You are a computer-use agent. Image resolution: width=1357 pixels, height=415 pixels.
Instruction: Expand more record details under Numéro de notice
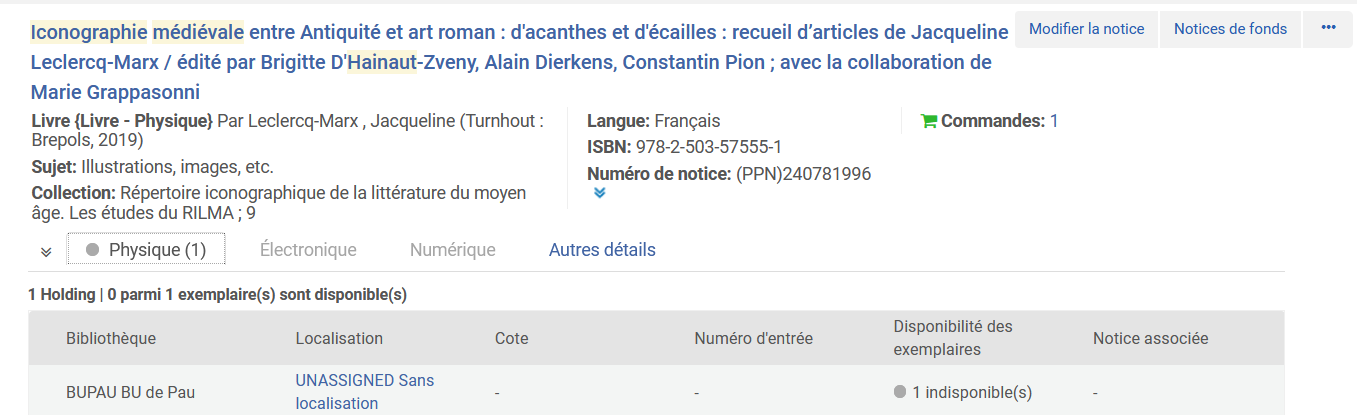599,193
